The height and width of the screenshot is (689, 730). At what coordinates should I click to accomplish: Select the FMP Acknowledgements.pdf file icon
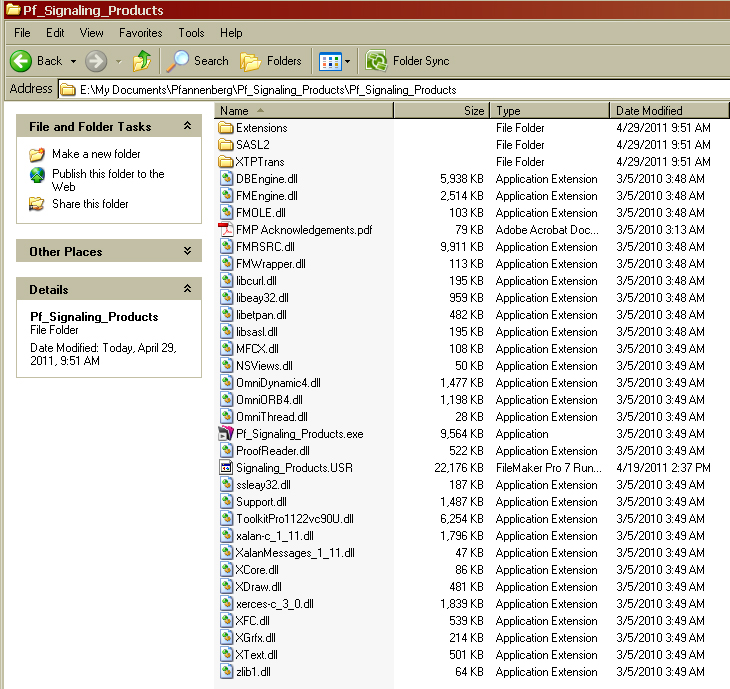226,230
